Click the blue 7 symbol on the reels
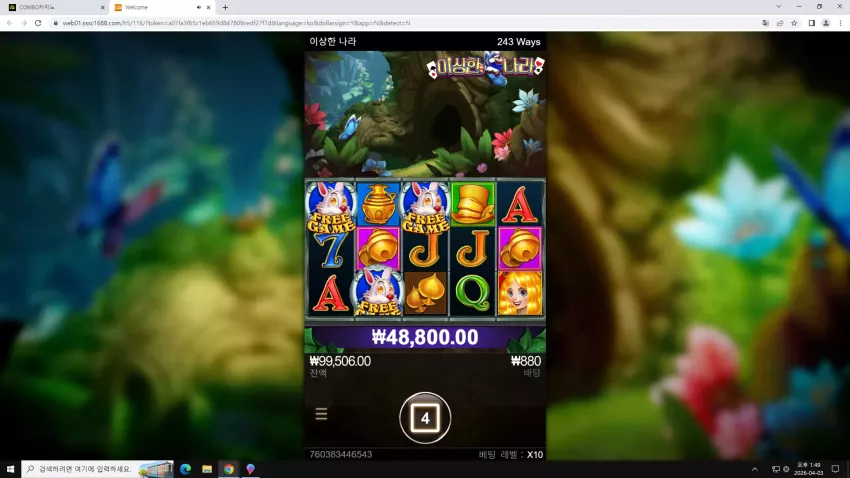This screenshot has width=850, height=478. tap(331, 250)
